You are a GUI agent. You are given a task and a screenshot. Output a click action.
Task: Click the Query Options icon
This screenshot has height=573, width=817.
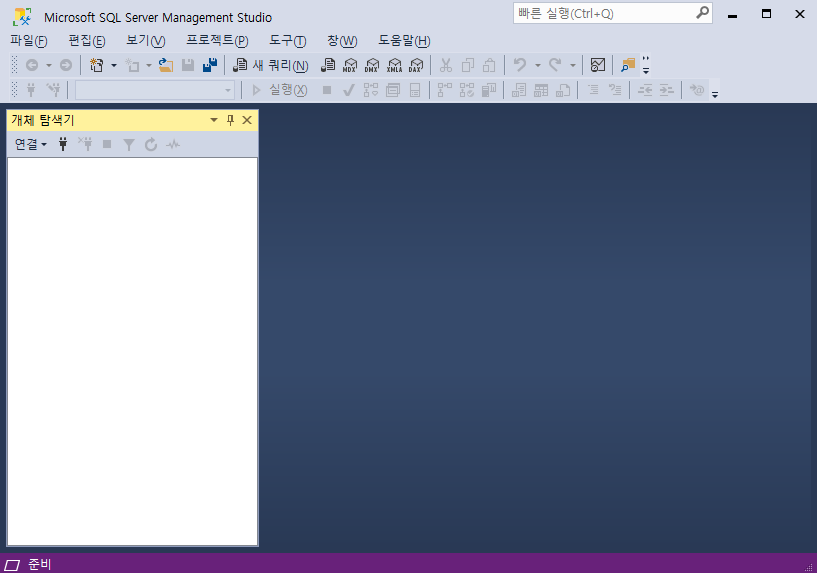coord(393,90)
